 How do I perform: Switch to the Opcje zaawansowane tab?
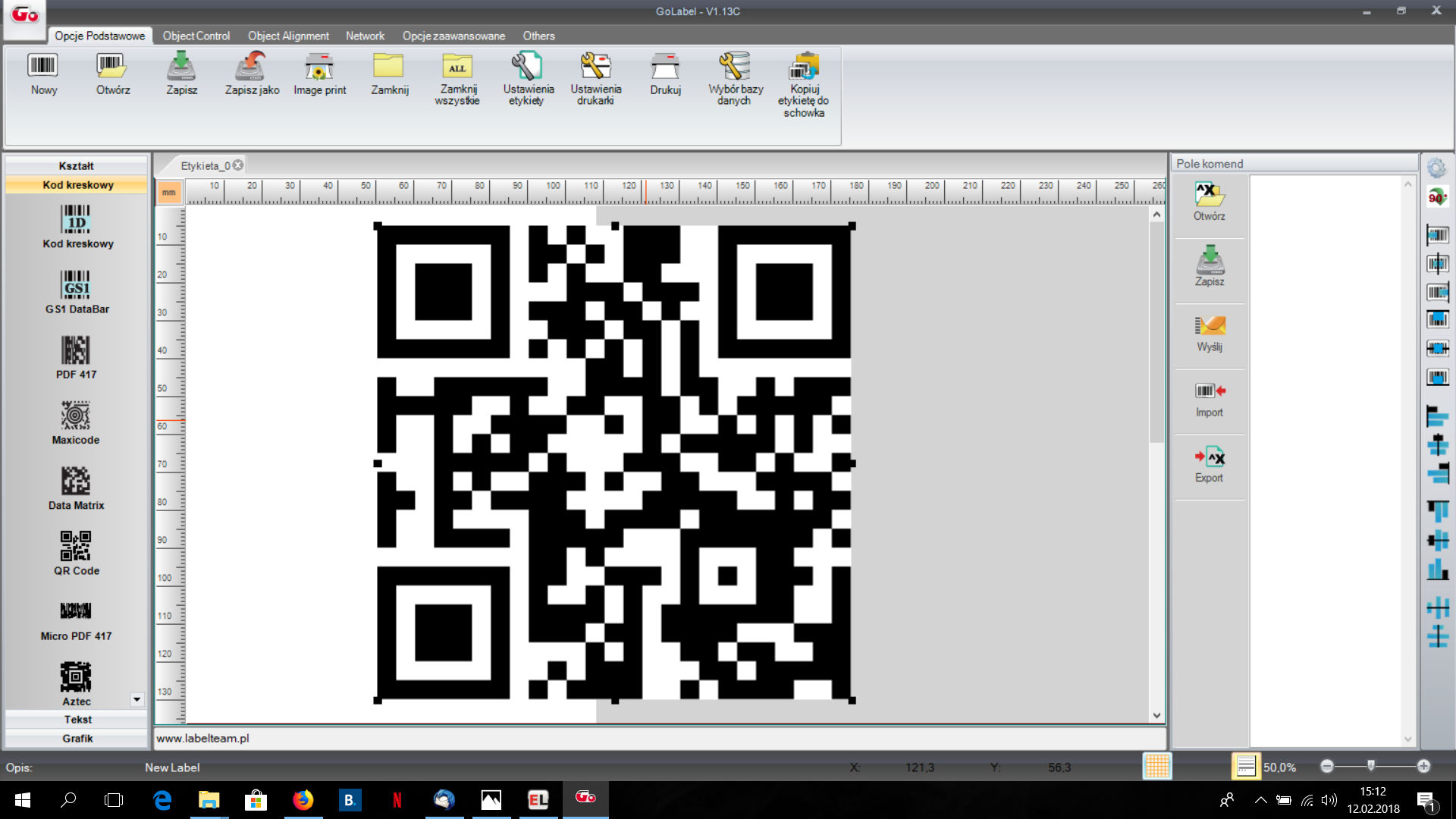453,36
